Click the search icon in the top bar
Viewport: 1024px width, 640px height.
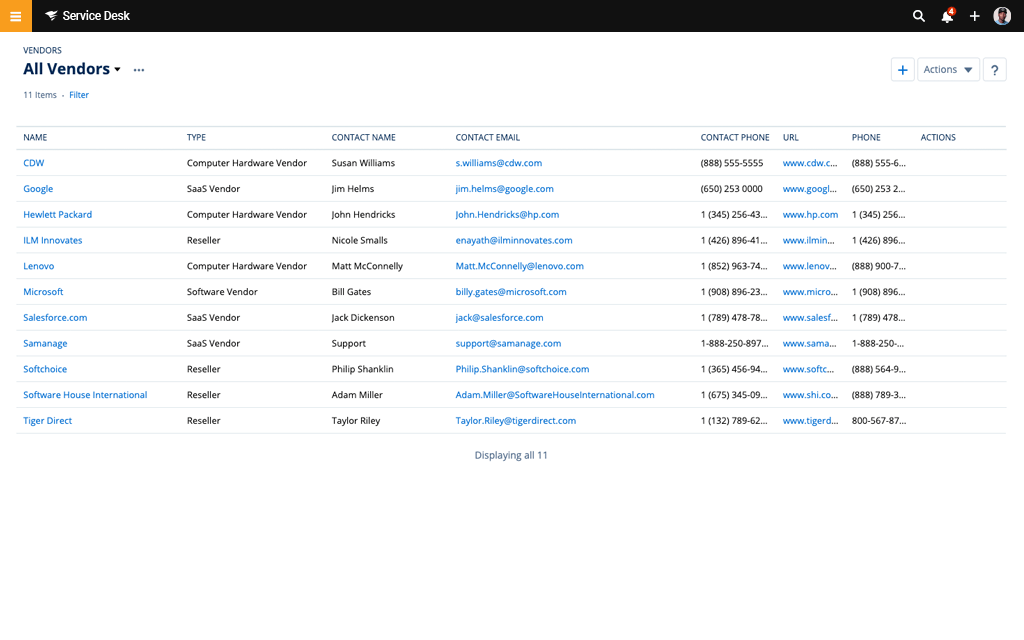pos(918,16)
